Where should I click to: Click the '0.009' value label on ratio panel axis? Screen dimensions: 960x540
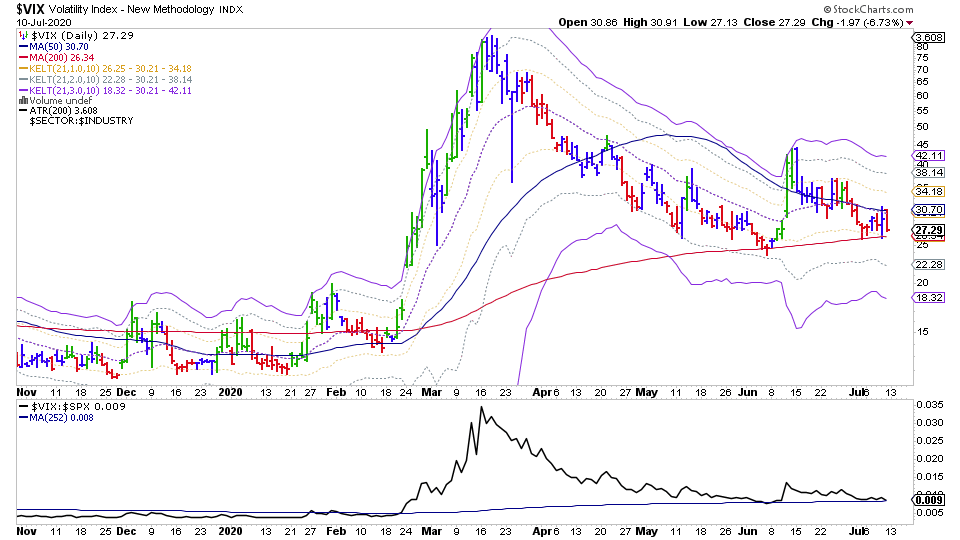point(929,500)
